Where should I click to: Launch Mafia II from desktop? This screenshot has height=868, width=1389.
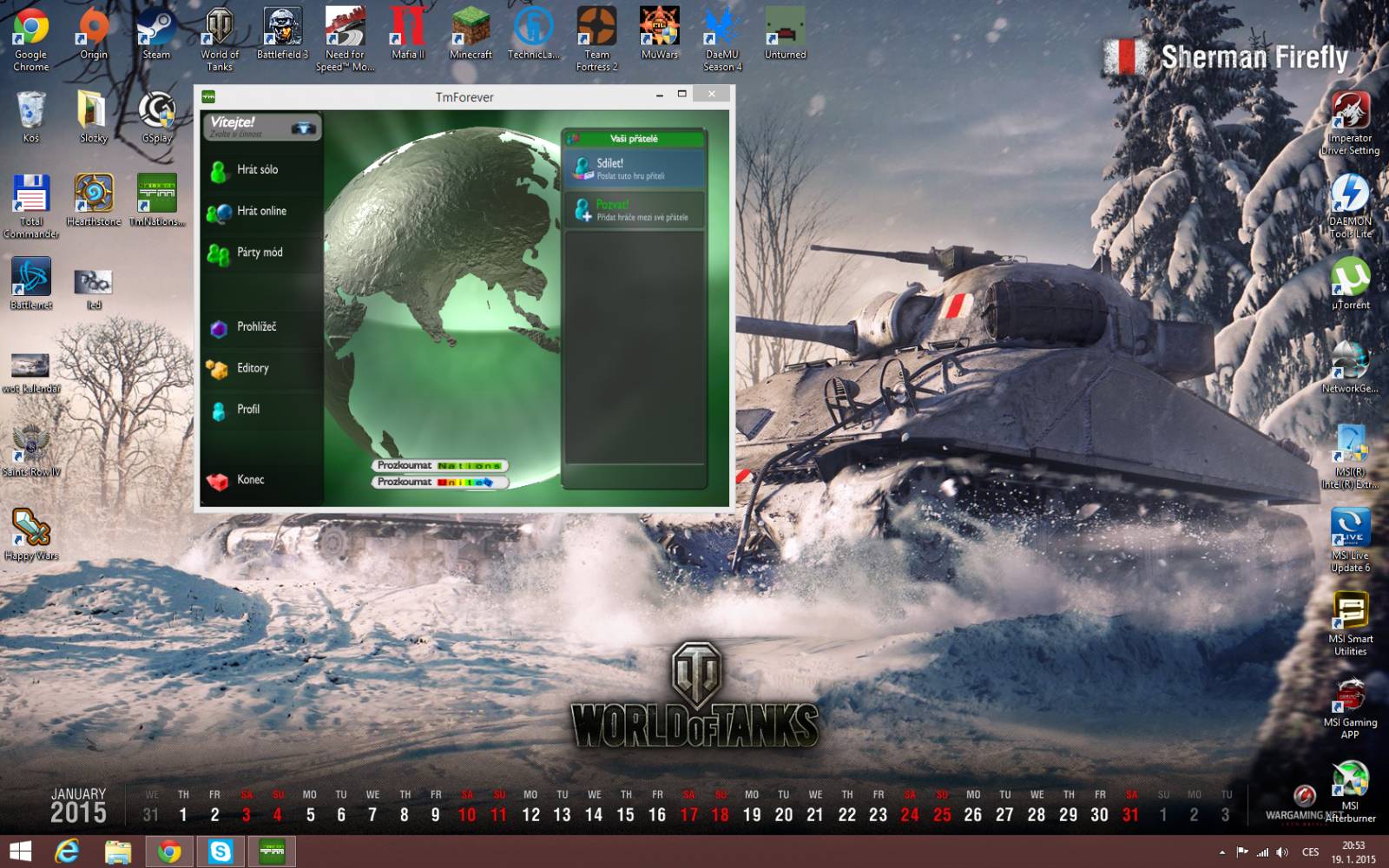407,35
